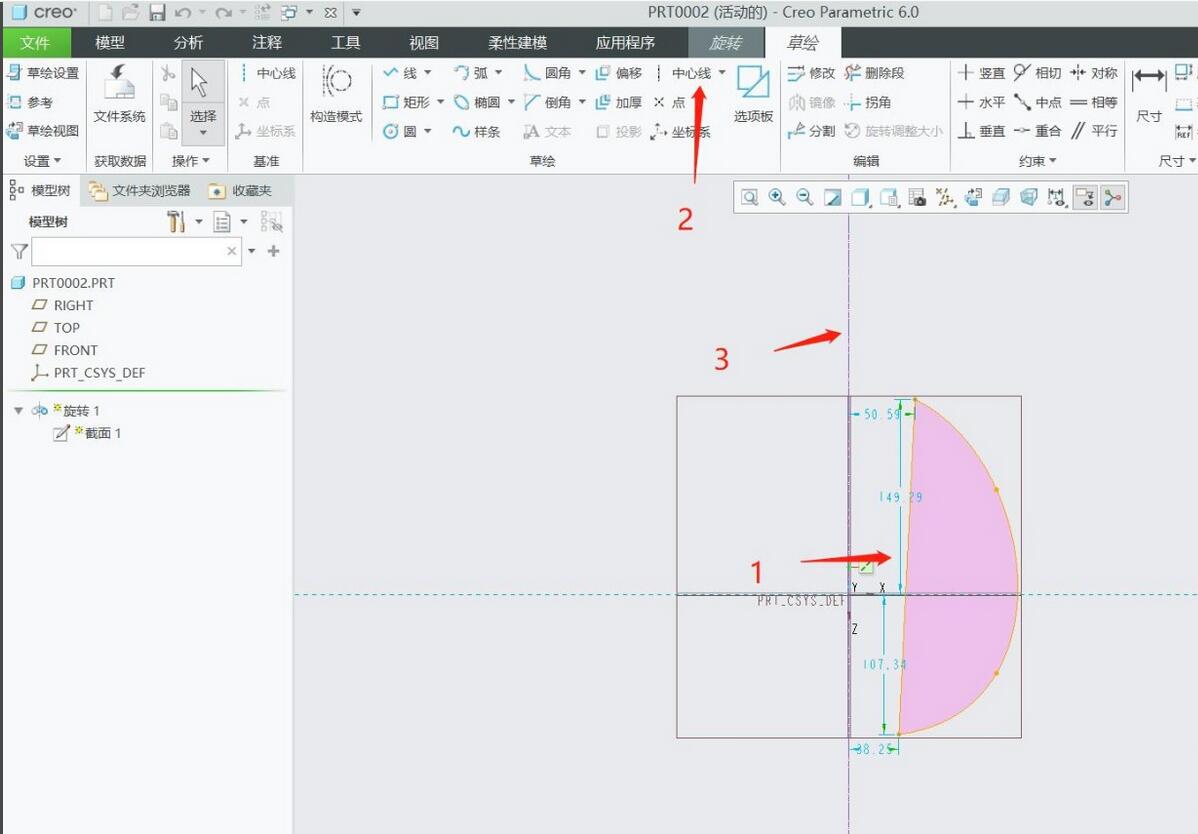Viewport: 1198px width, 834px height.
Task: Select PRT_CSYS_DEF in the model tree
Action: tap(88, 373)
